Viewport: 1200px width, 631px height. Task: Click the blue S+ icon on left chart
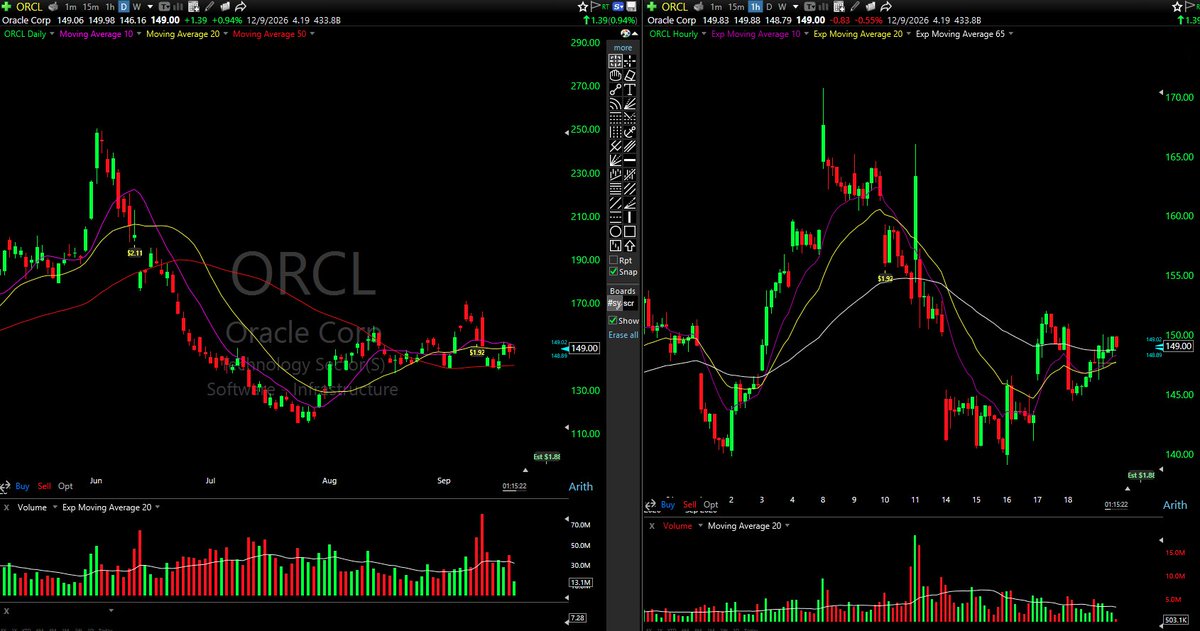point(618,7)
